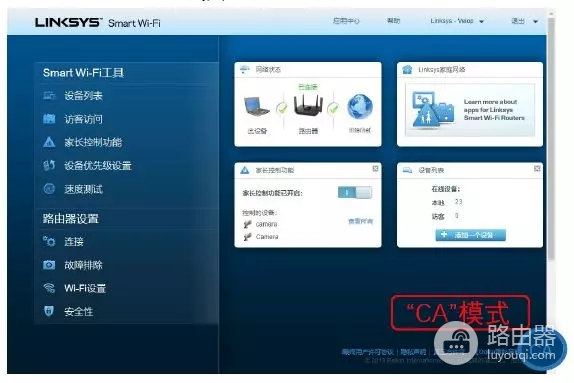Close the parental control widget
Viewport: 574px width, 383px height.
tap(375, 168)
